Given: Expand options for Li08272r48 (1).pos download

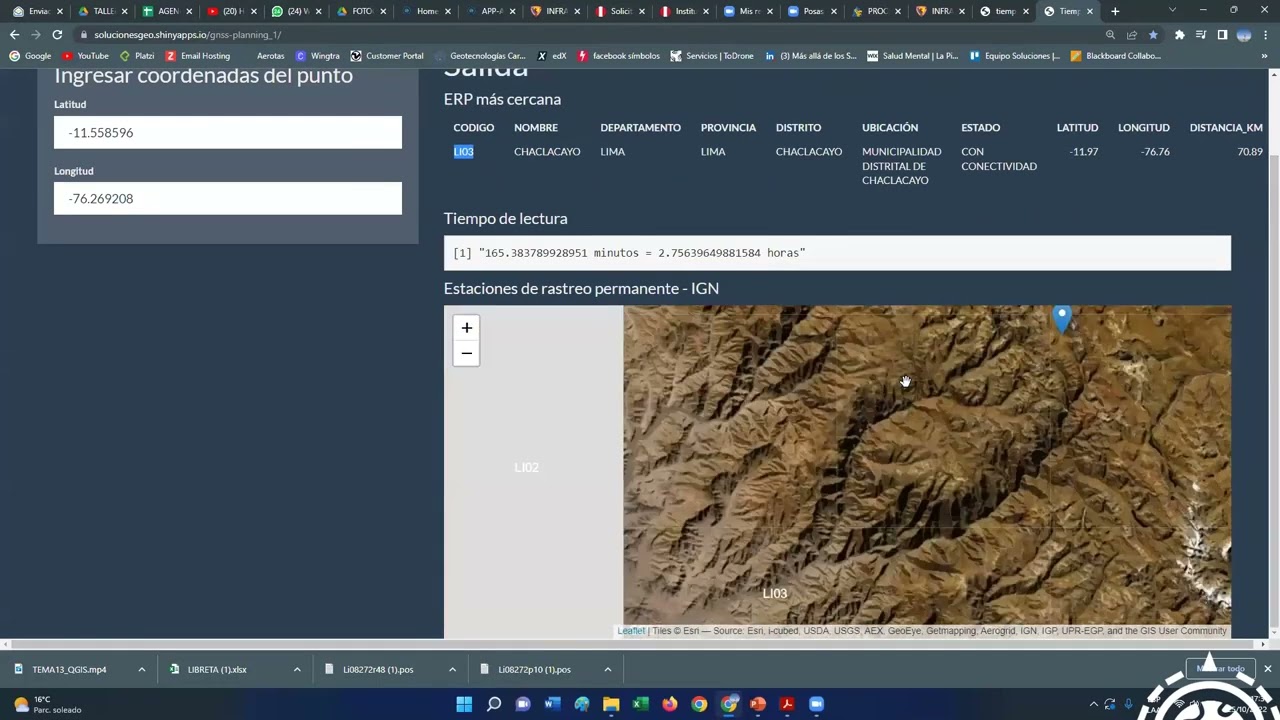Looking at the screenshot, I should [x=452, y=669].
